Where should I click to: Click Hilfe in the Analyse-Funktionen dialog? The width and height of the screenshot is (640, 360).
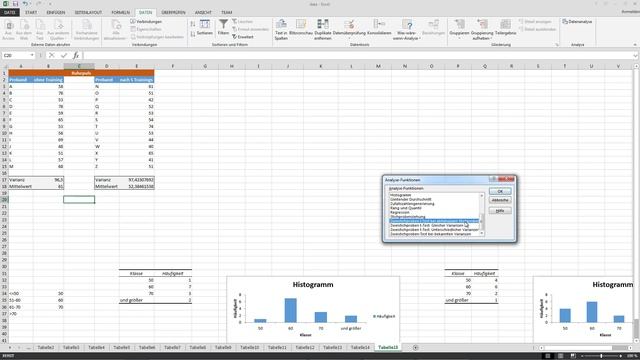pos(500,211)
